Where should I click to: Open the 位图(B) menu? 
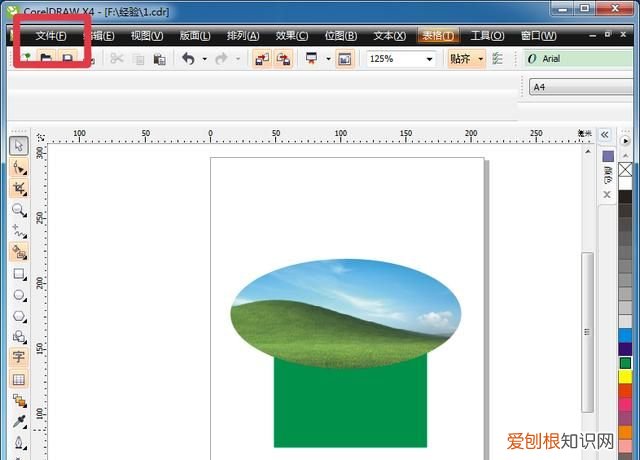341,36
